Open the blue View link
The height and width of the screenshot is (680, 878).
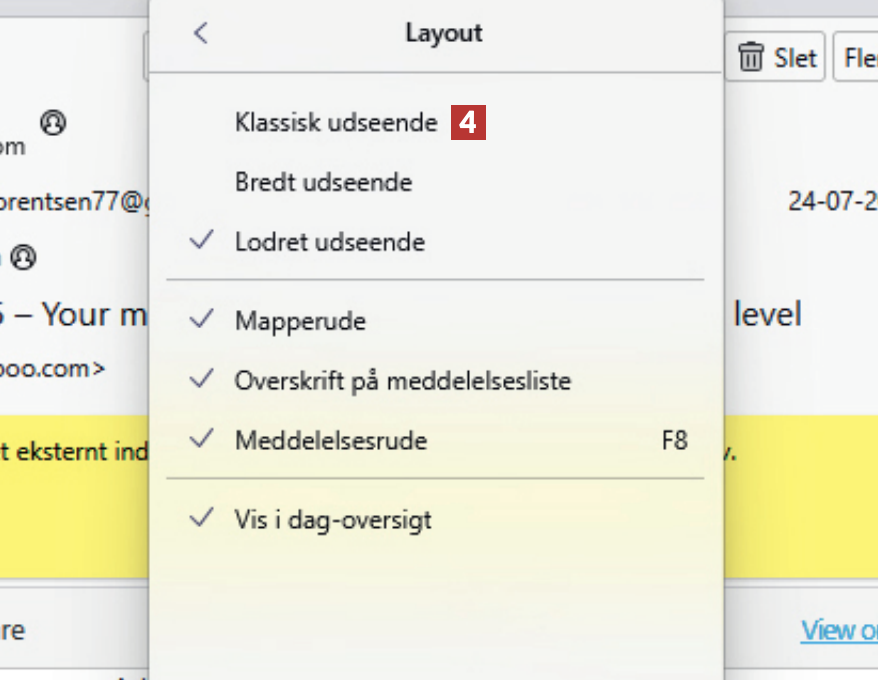tap(838, 630)
